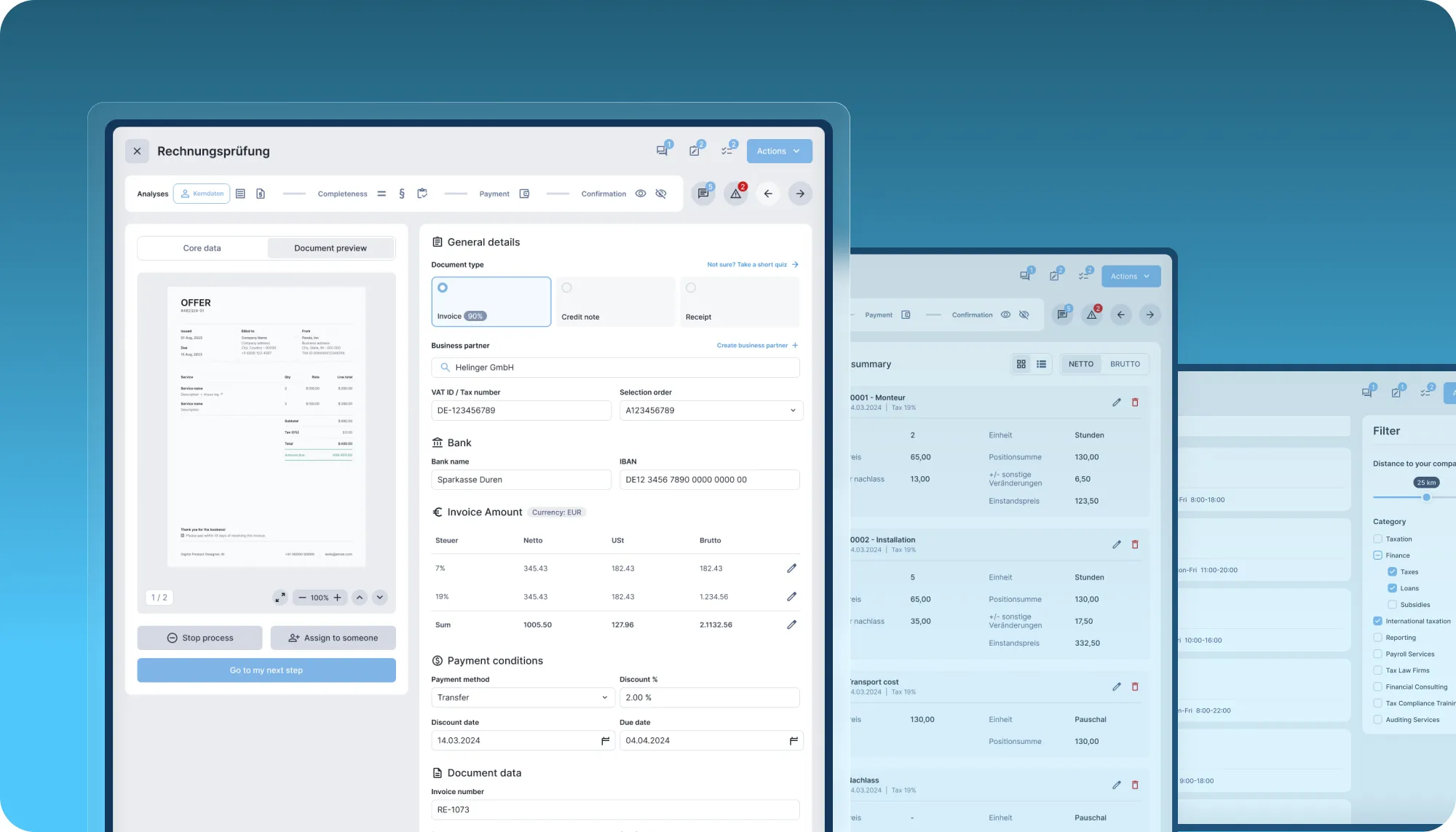
Task: Check the Taxation category filter
Action: [x=1377, y=539]
